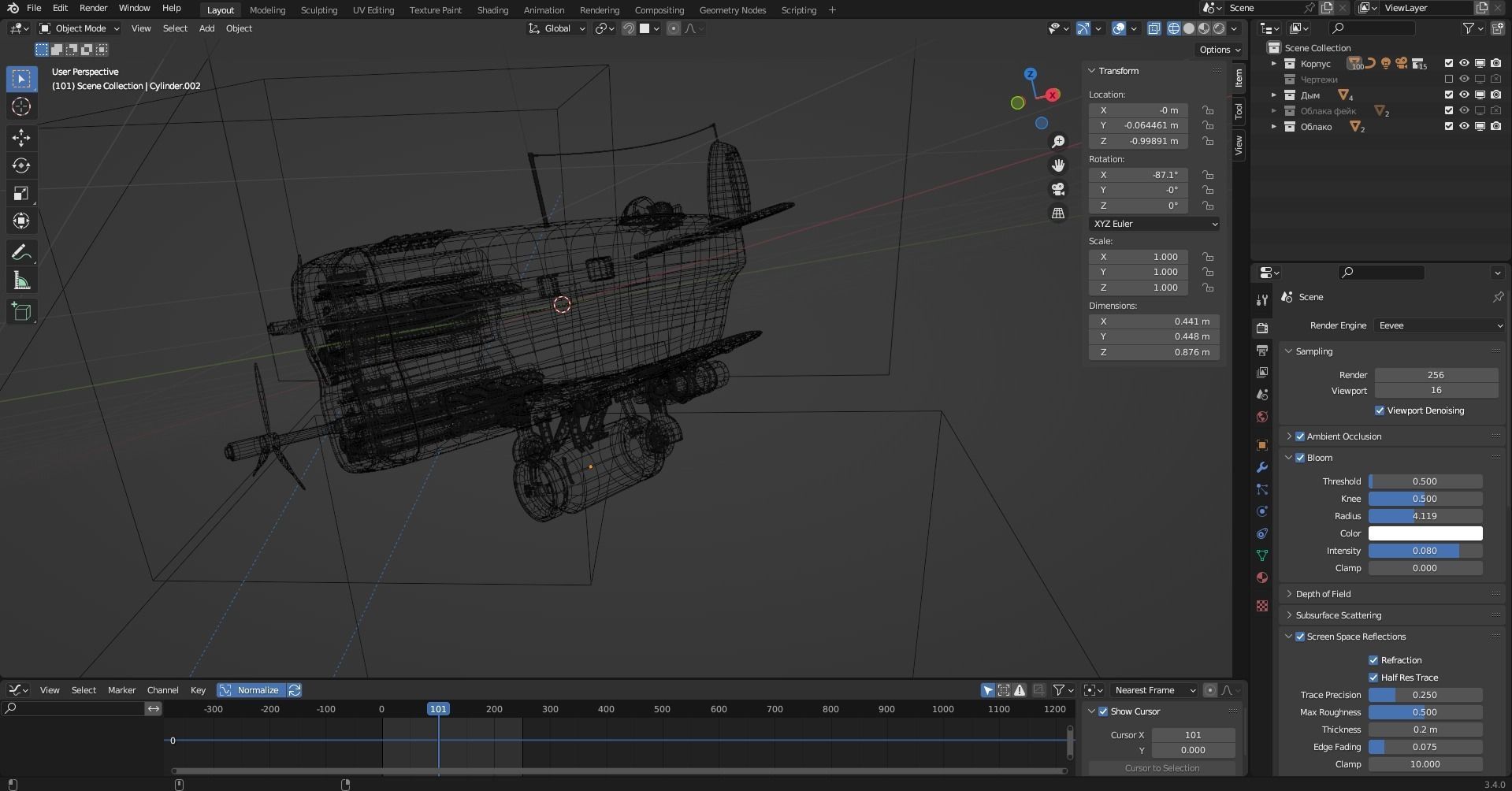The width and height of the screenshot is (1512, 791).
Task: Open the Material properties tab icon
Action: [1262, 577]
